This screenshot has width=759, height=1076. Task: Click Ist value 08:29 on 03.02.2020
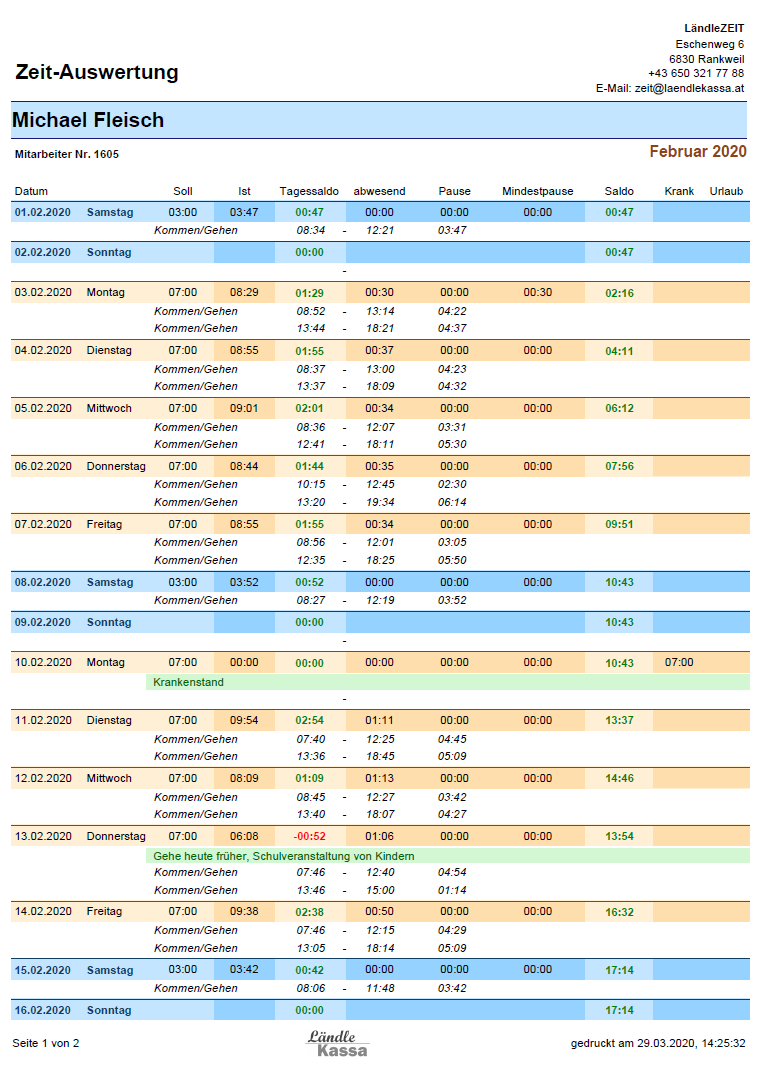(244, 292)
